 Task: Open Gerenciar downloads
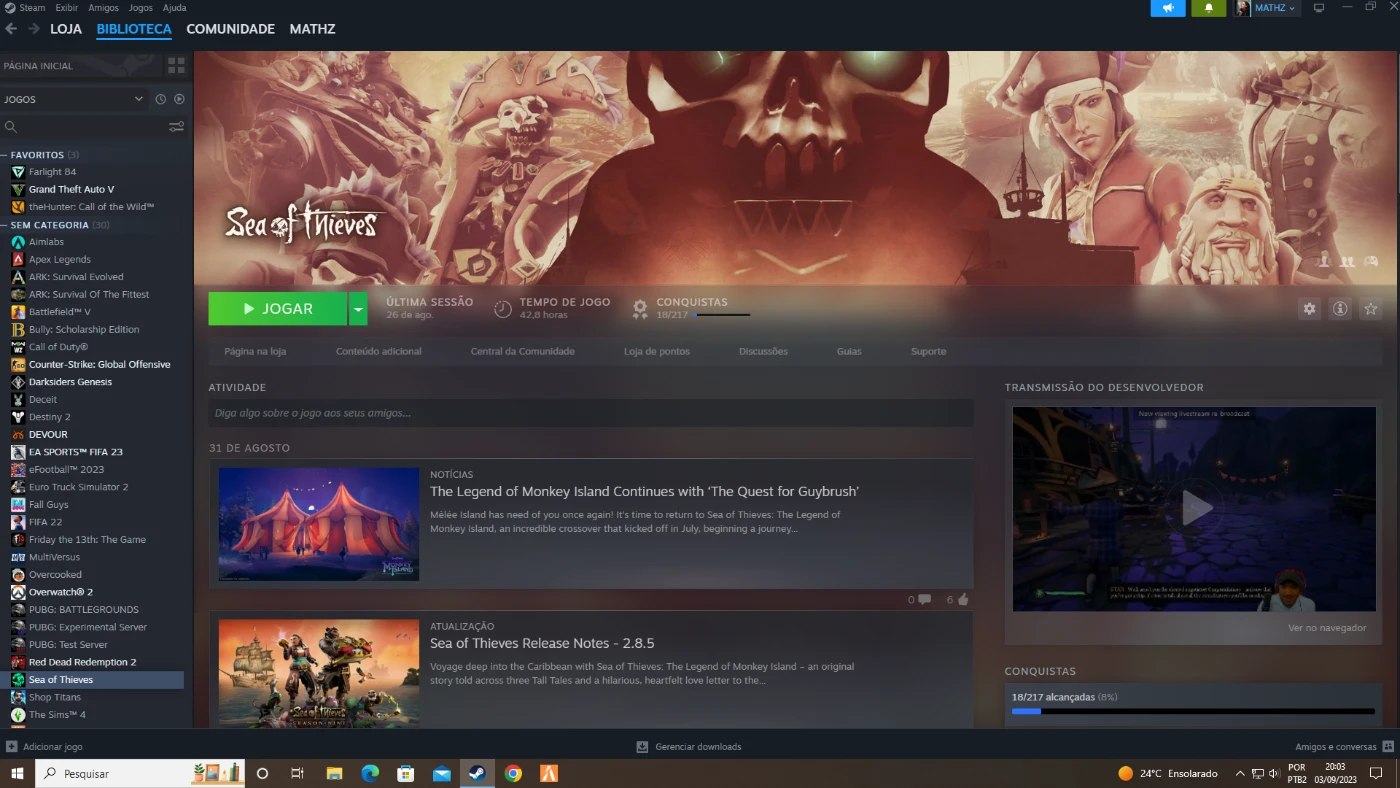pyautogui.click(x=689, y=746)
